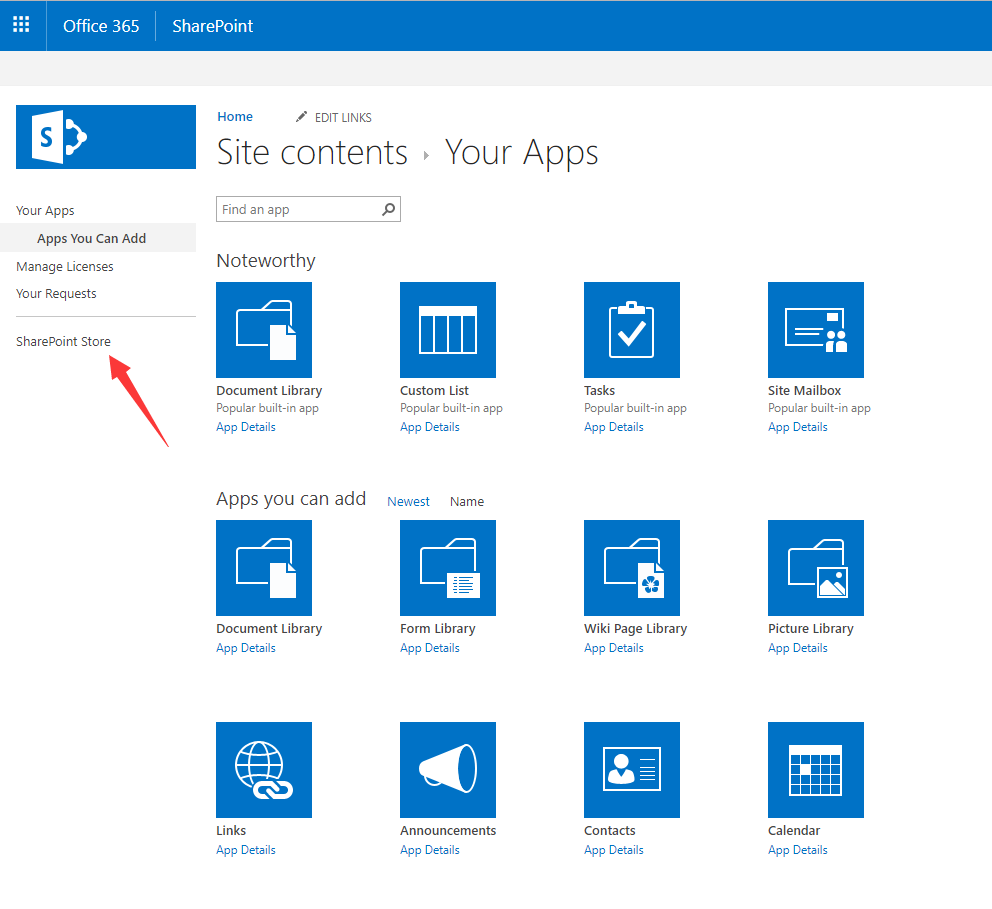This screenshot has width=992, height=909.
Task: Open Your Requests in the sidebar
Action: point(56,294)
